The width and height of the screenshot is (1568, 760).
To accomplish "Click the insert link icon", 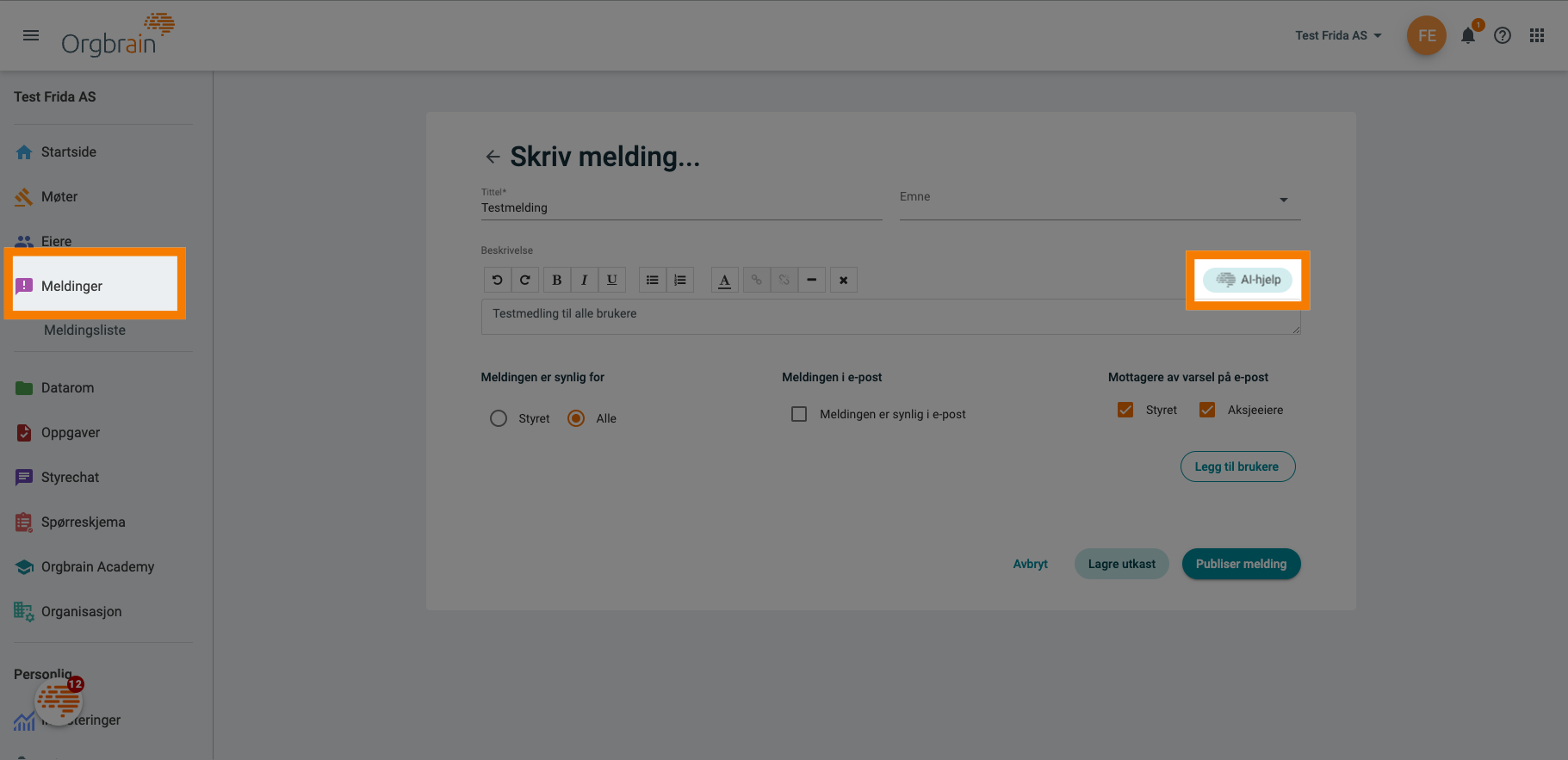I will click(x=756, y=280).
